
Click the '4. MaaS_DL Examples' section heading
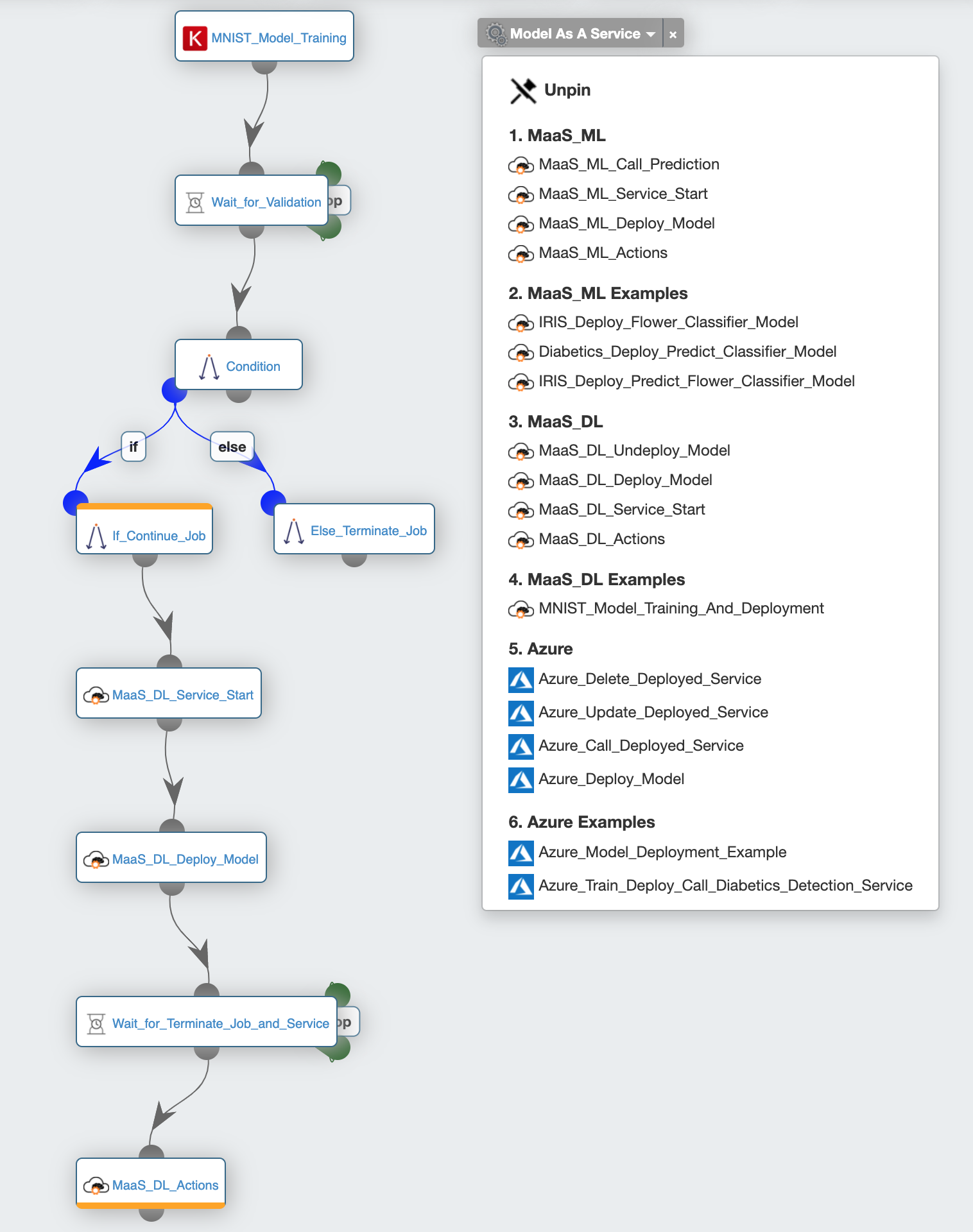click(597, 580)
